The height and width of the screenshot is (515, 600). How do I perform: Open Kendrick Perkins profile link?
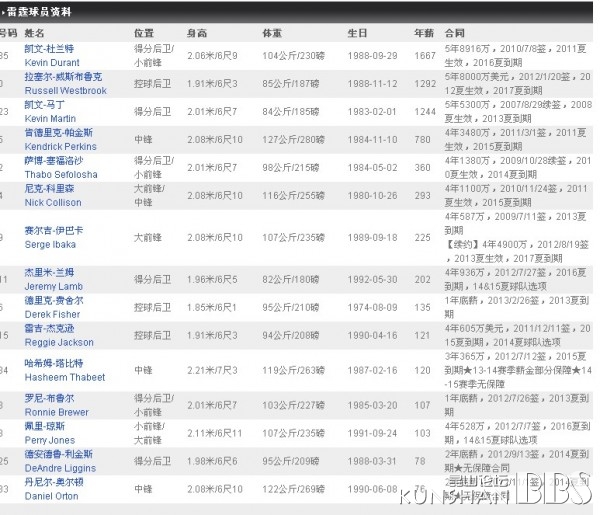[x=60, y=146]
